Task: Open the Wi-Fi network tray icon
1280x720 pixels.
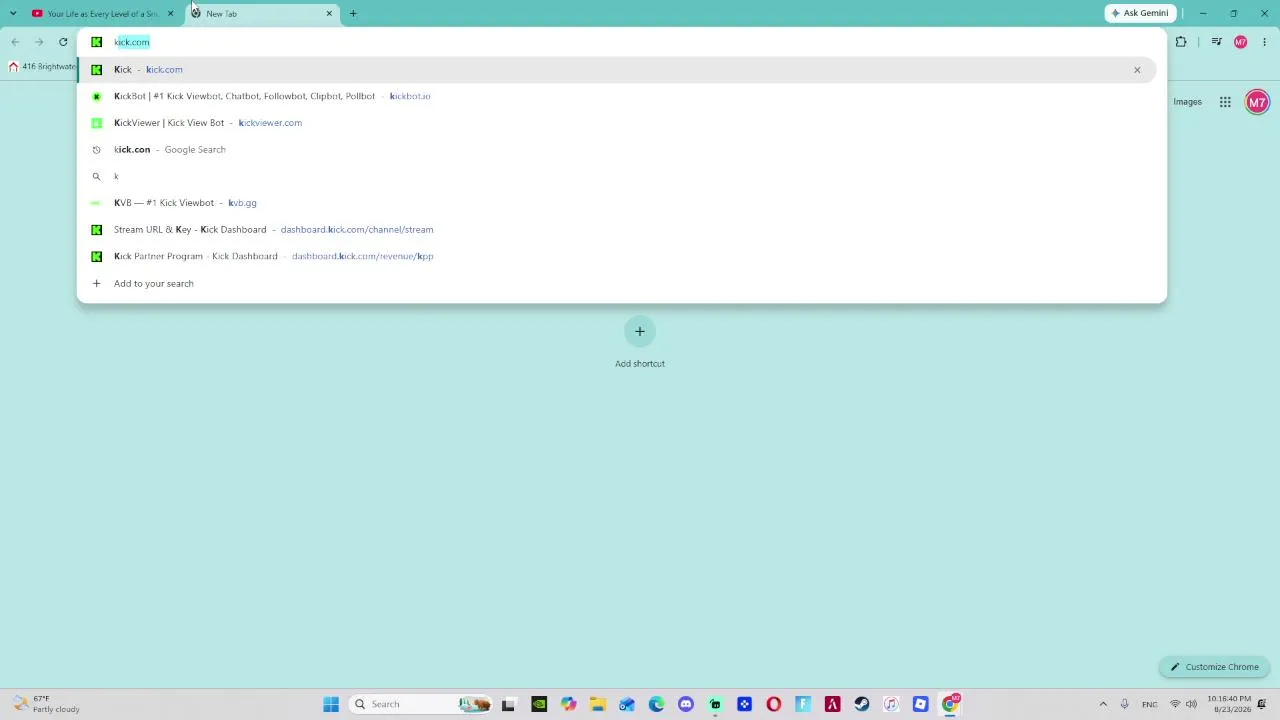Action: [x=1175, y=704]
